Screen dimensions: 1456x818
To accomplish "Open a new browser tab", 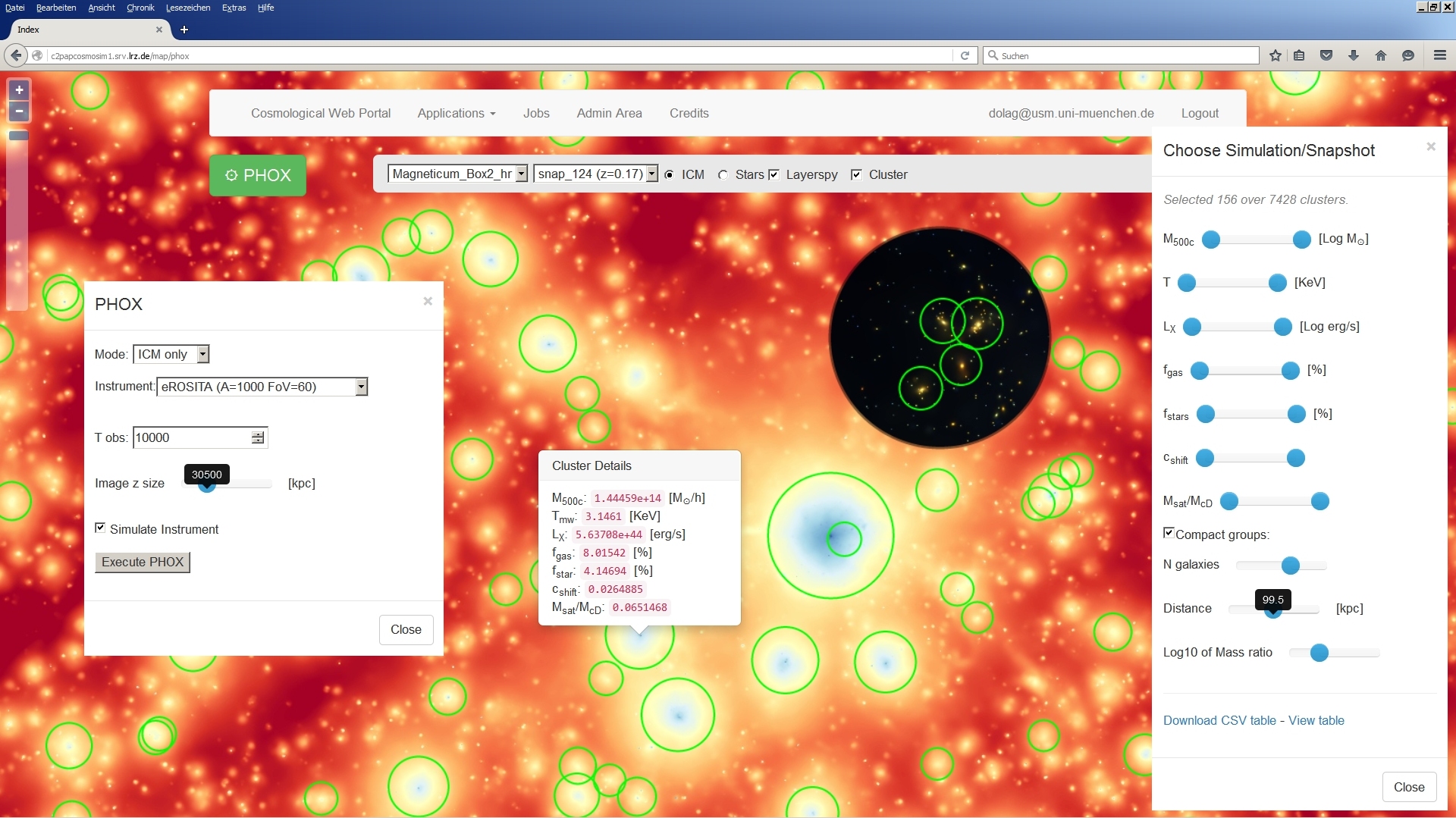I will pos(184,30).
